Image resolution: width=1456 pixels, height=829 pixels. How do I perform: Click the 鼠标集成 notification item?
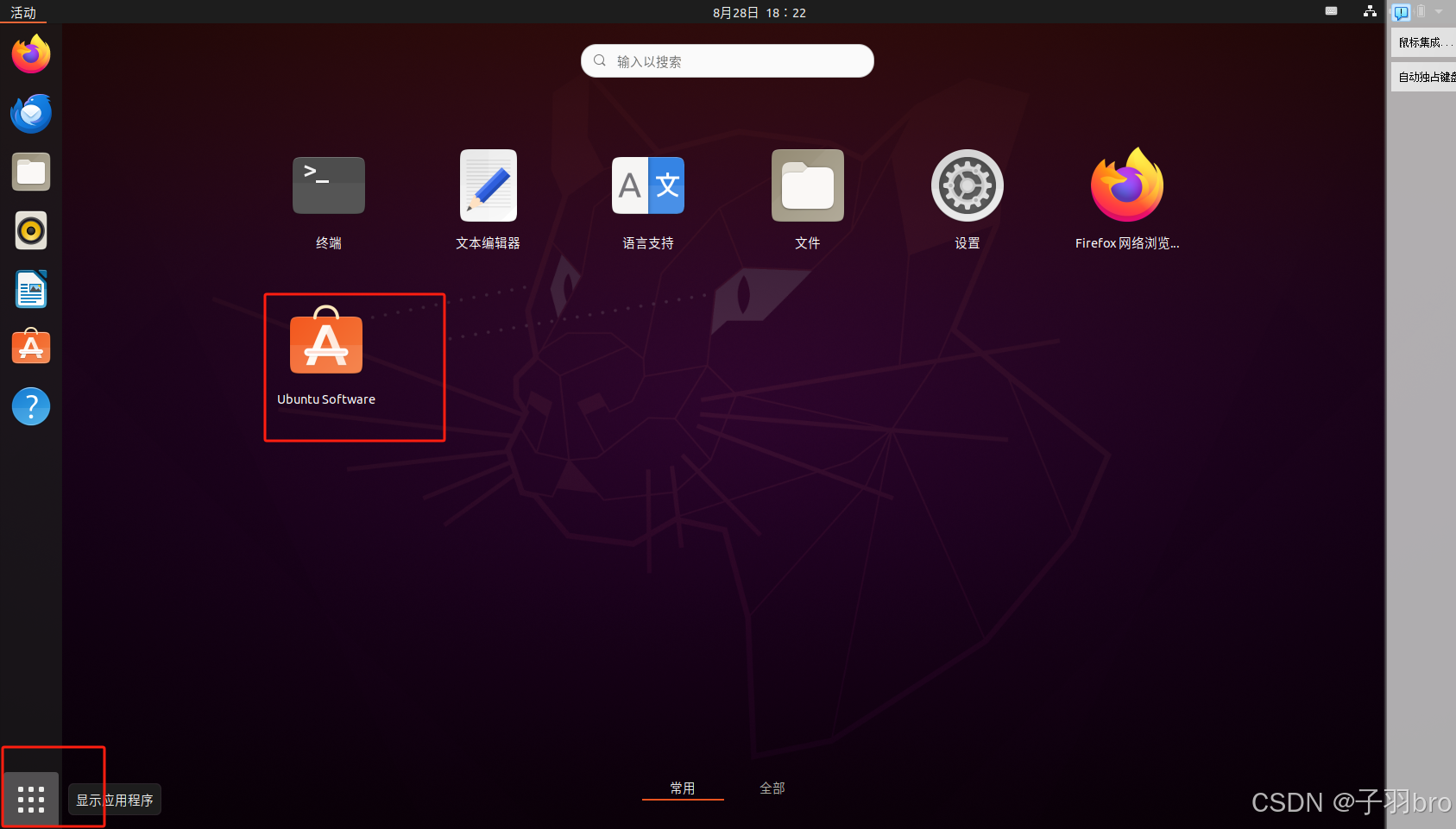point(1424,42)
